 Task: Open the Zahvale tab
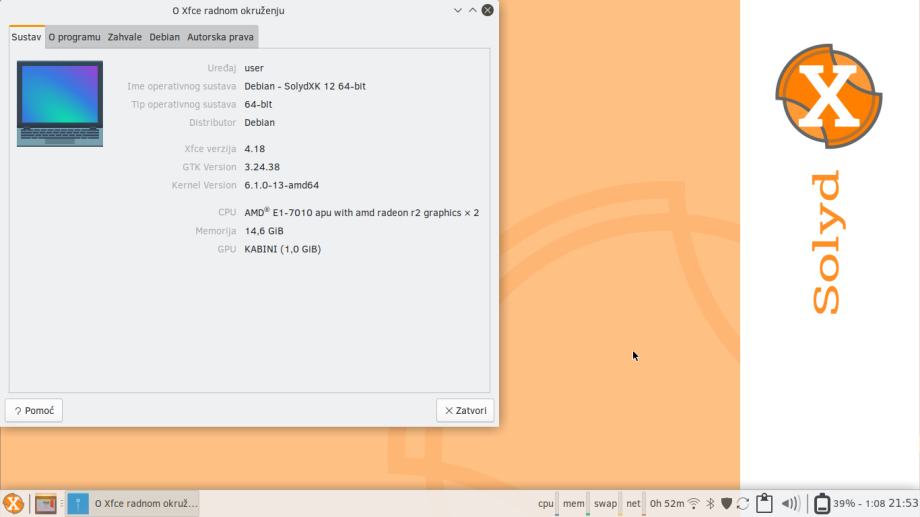124,37
